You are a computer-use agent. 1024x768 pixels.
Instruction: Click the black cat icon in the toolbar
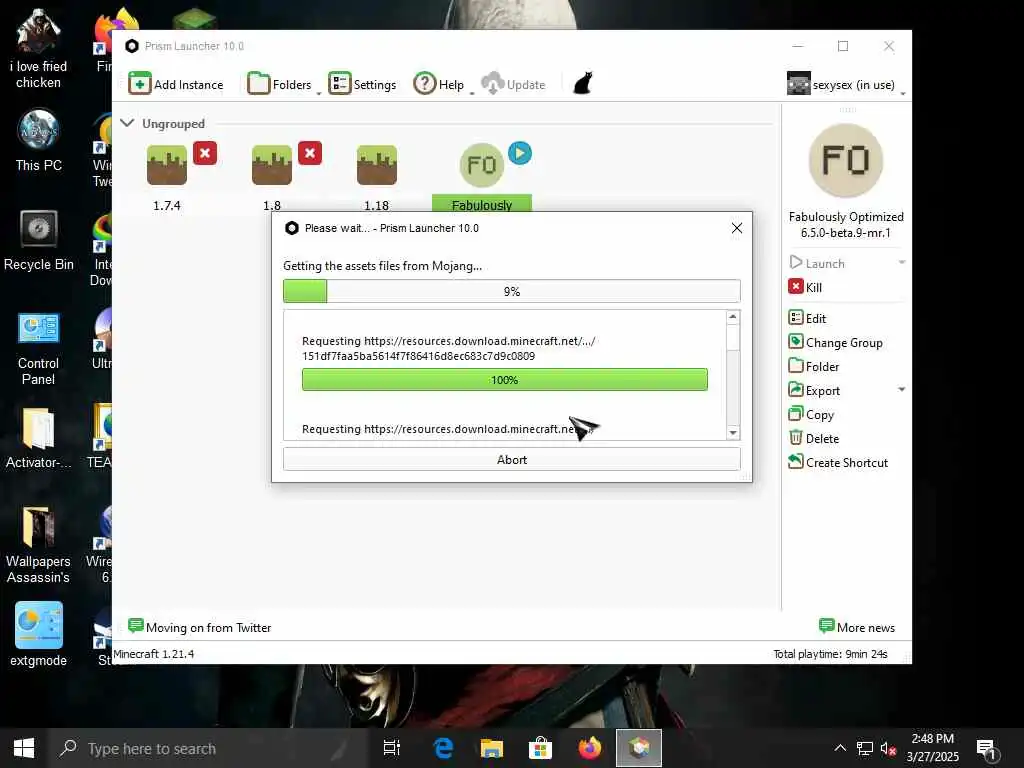(583, 84)
